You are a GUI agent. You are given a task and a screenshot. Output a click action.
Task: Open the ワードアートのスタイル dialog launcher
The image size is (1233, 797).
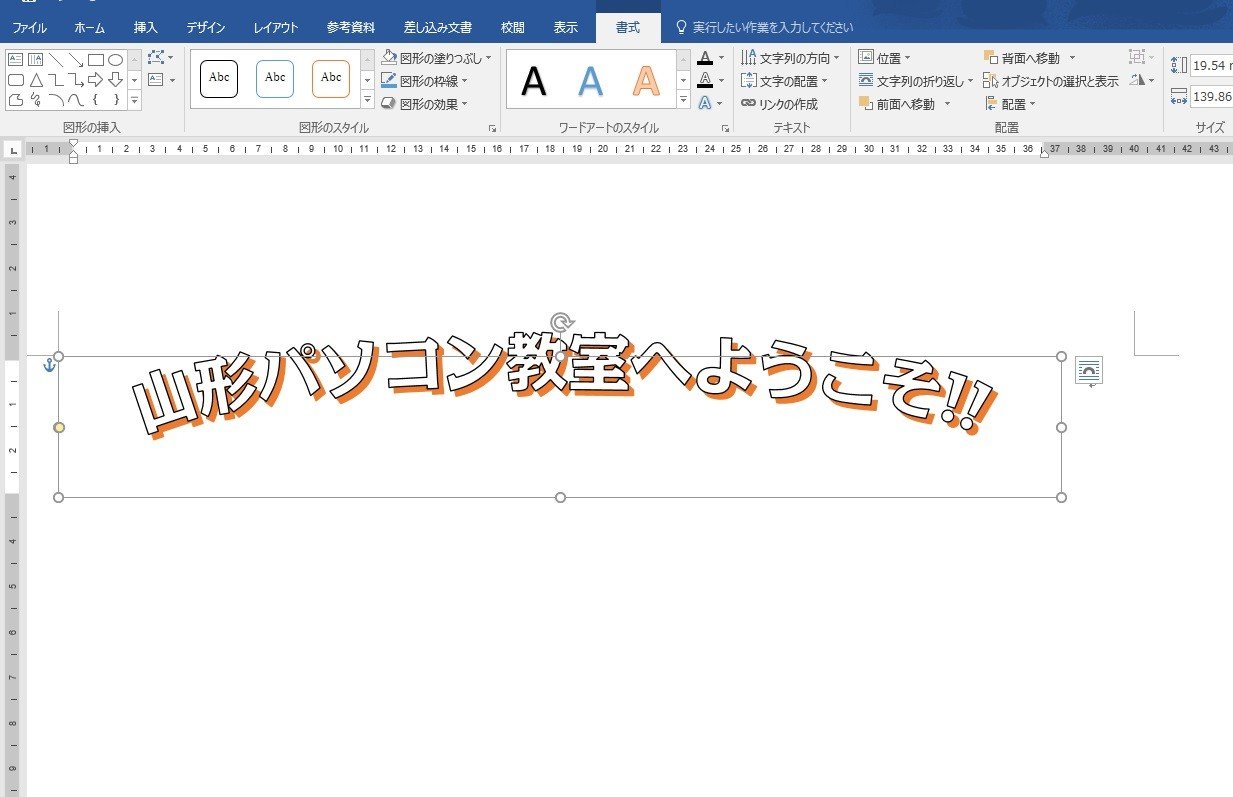point(725,129)
